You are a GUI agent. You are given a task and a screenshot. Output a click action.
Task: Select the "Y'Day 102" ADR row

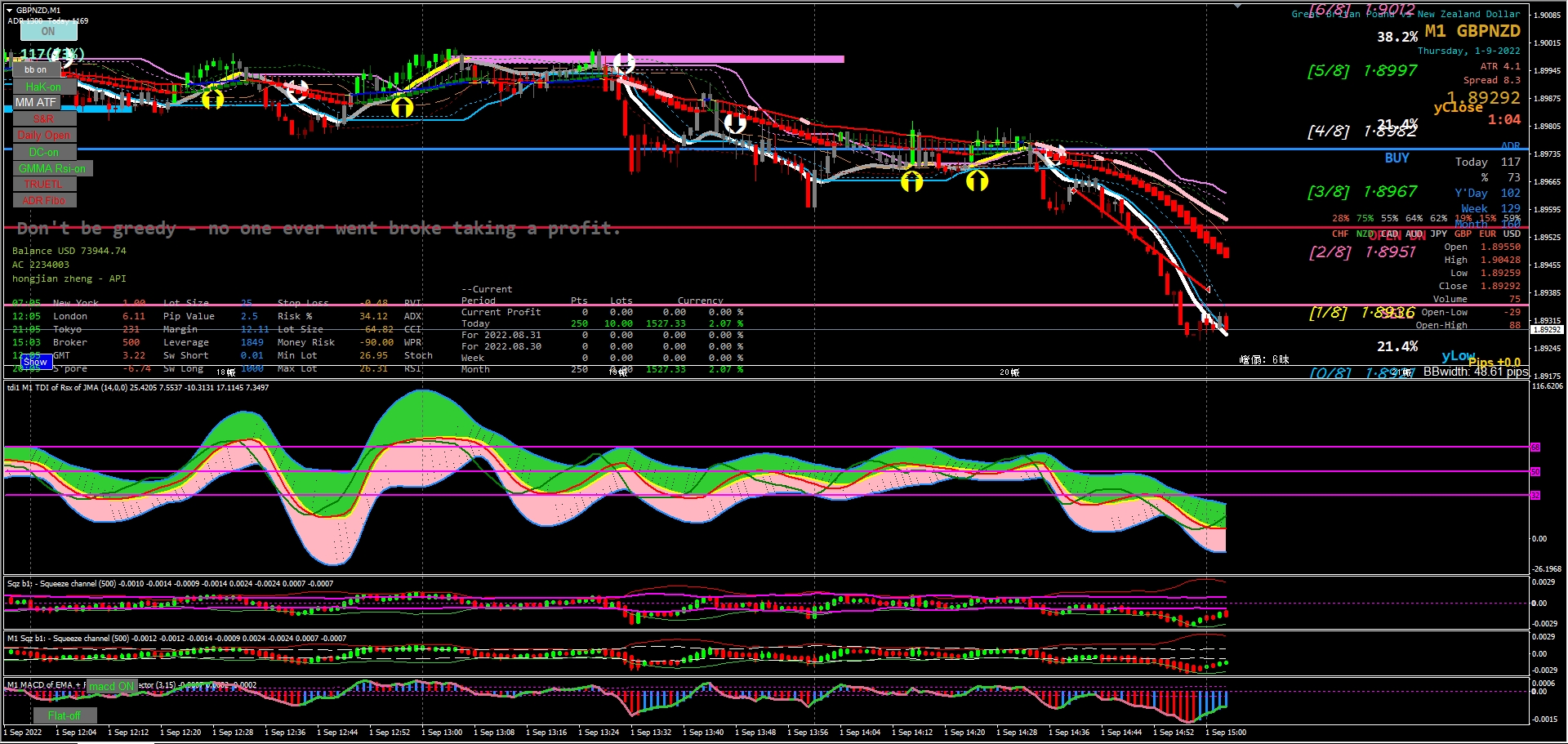[x=1488, y=194]
